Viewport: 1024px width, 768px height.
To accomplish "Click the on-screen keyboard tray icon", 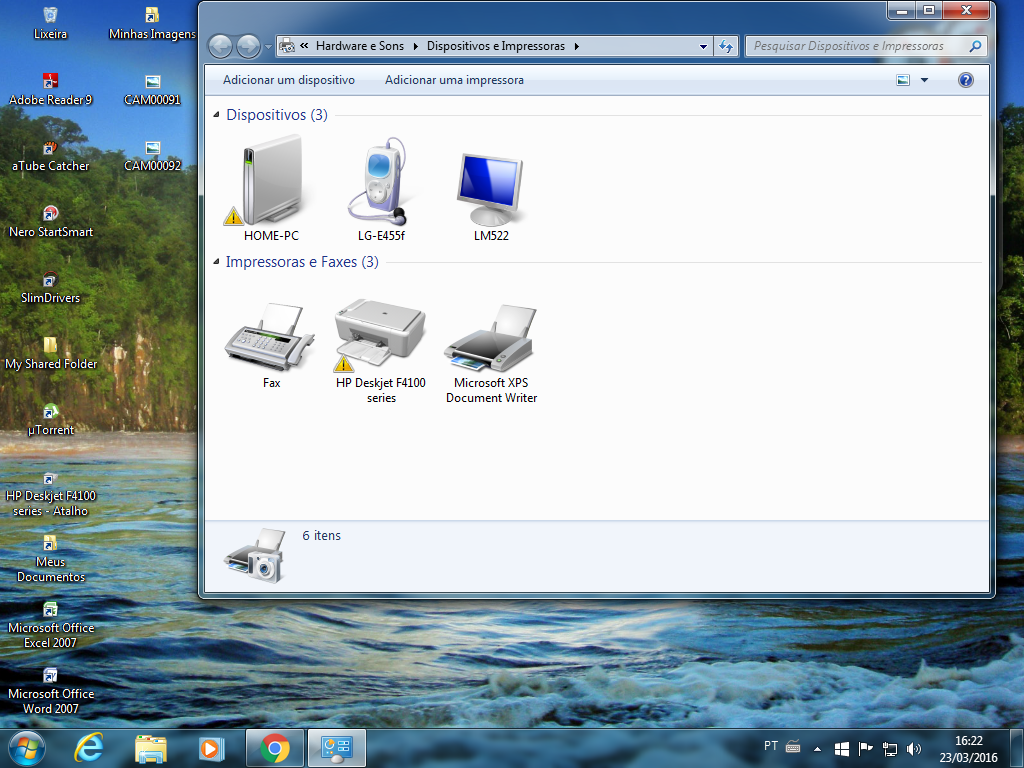I will click(x=793, y=746).
